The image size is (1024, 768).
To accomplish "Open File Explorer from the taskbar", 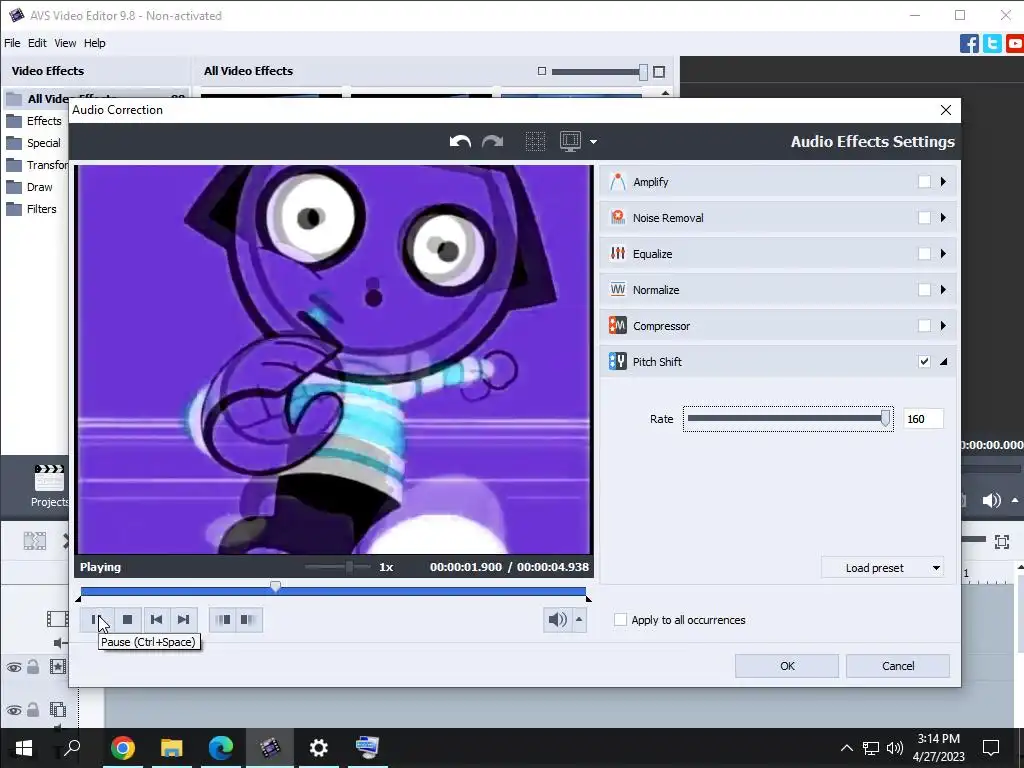I will [x=171, y=748].
